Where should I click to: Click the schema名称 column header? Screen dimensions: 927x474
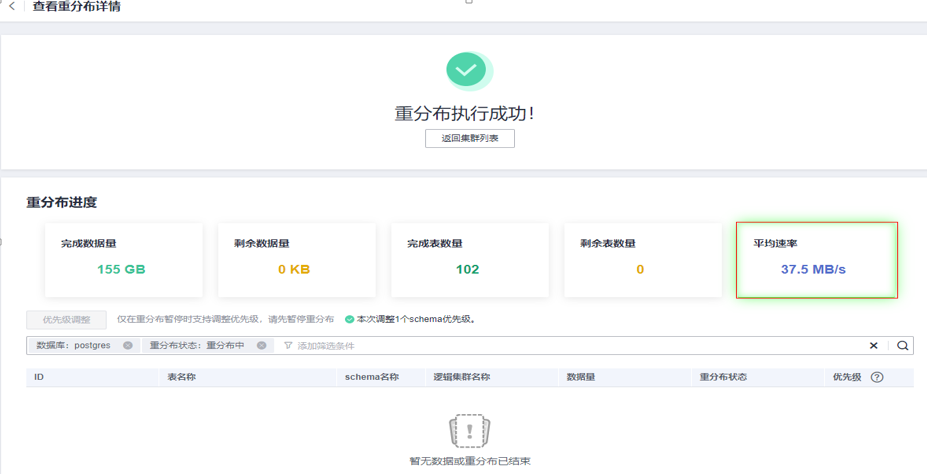[x=372, y=378]
